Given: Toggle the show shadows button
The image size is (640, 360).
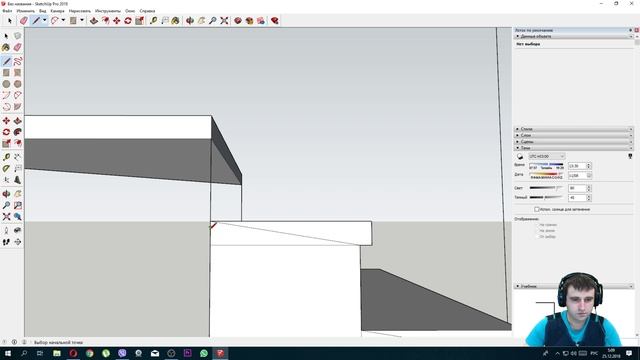Looking at the screenshot, I should 520,157.
